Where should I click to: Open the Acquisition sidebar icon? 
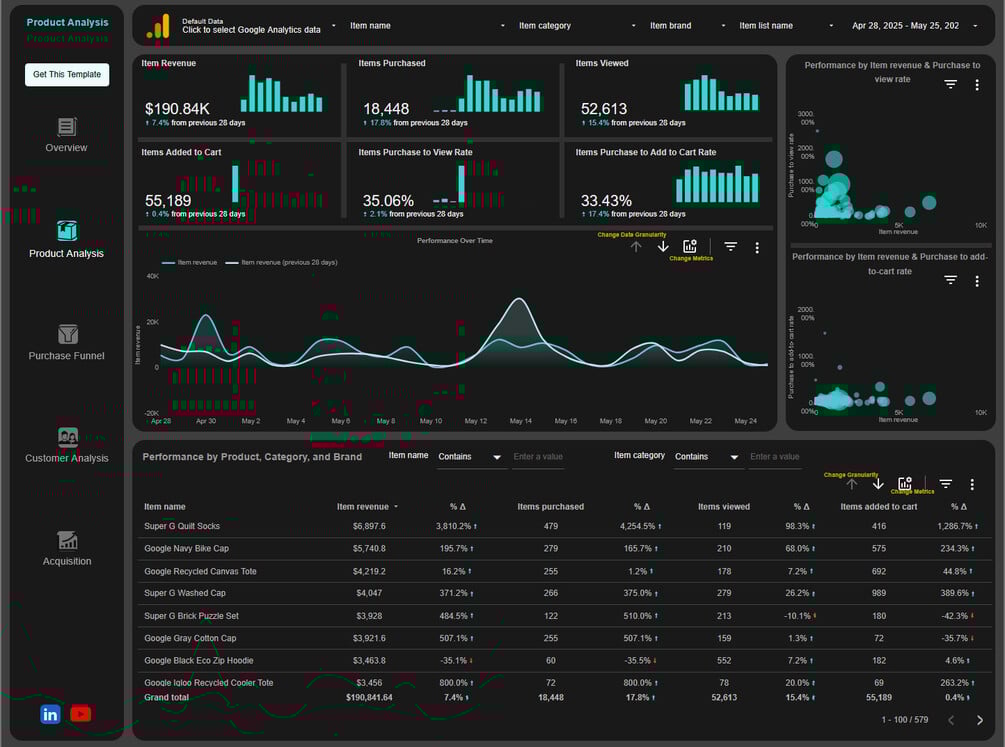coord(67,540)
